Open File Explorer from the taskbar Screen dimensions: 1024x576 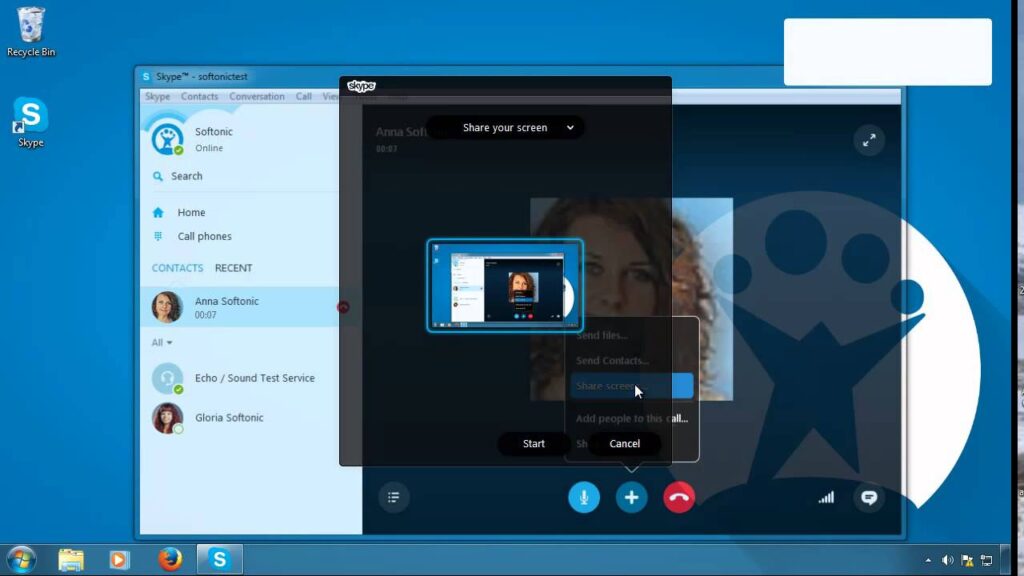(71, 560)
